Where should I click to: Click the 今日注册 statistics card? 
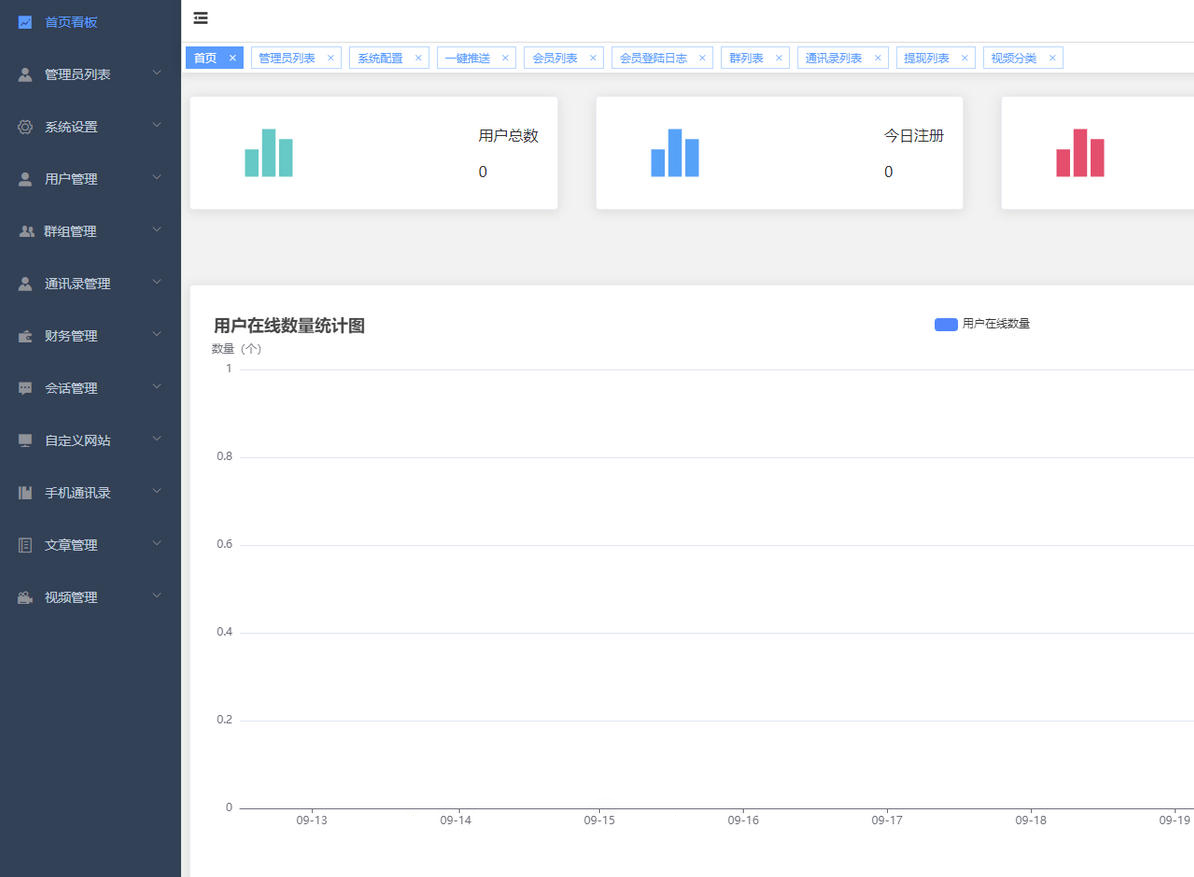[779, 153]
